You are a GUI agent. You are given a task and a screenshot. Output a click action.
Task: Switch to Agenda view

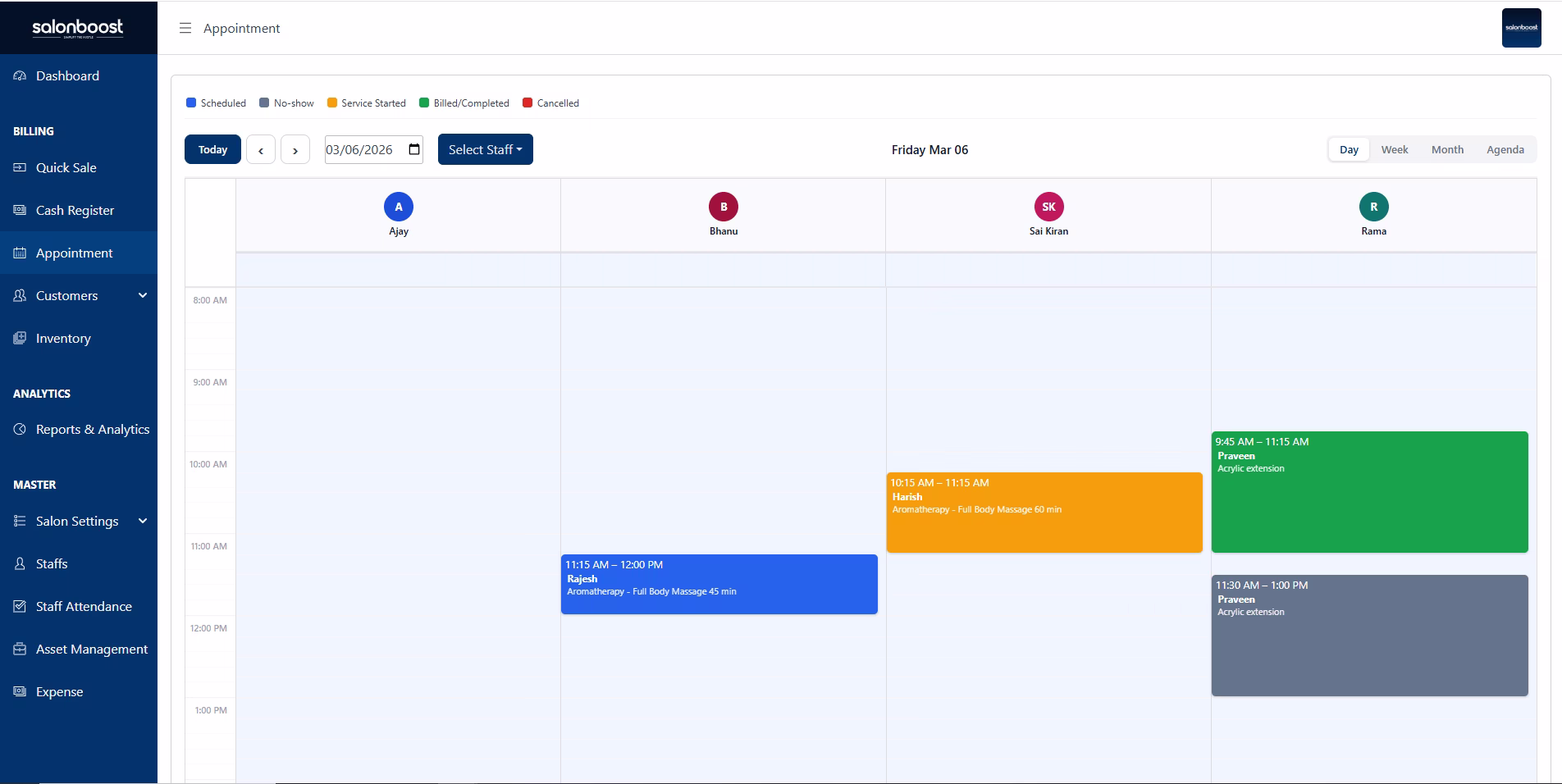point(1505,149)
